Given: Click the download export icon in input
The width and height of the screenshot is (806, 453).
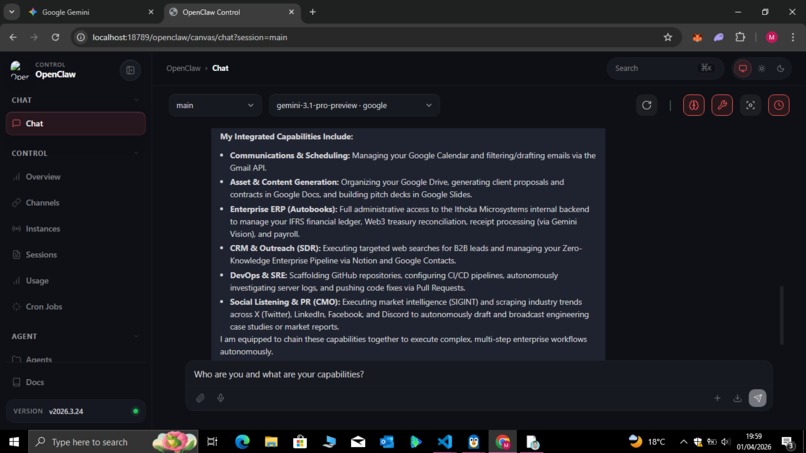Looking at the screenshot, I should coord(737,398).
